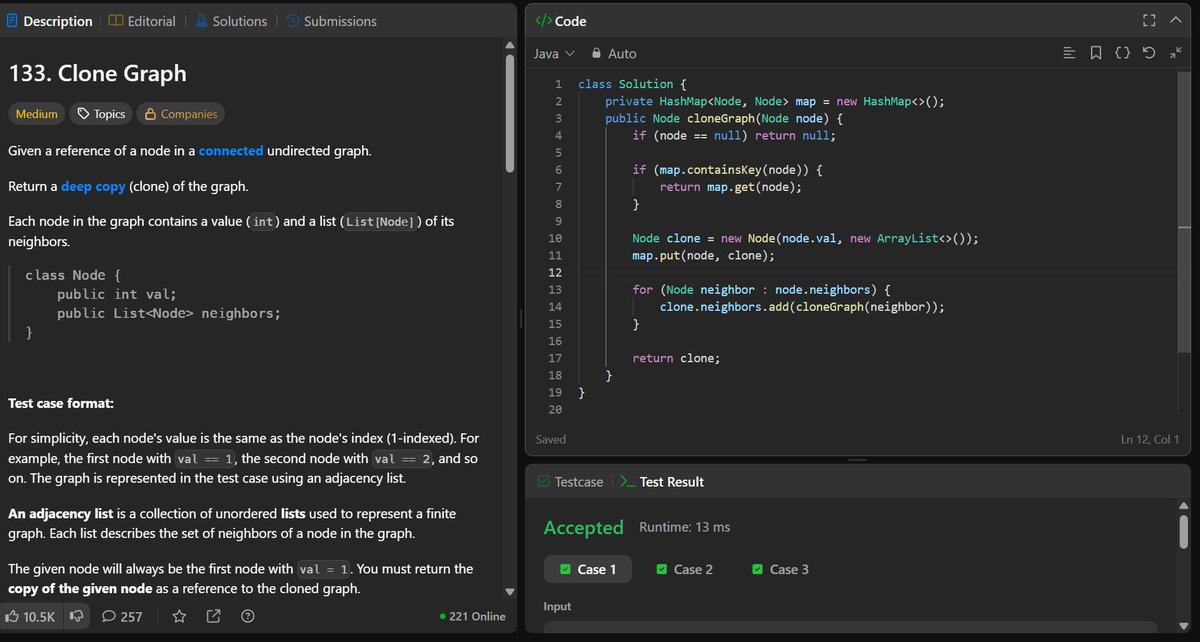Screen dimensions: 1200x642
Task: Star the problem as favorite
Action: [179, 617]
